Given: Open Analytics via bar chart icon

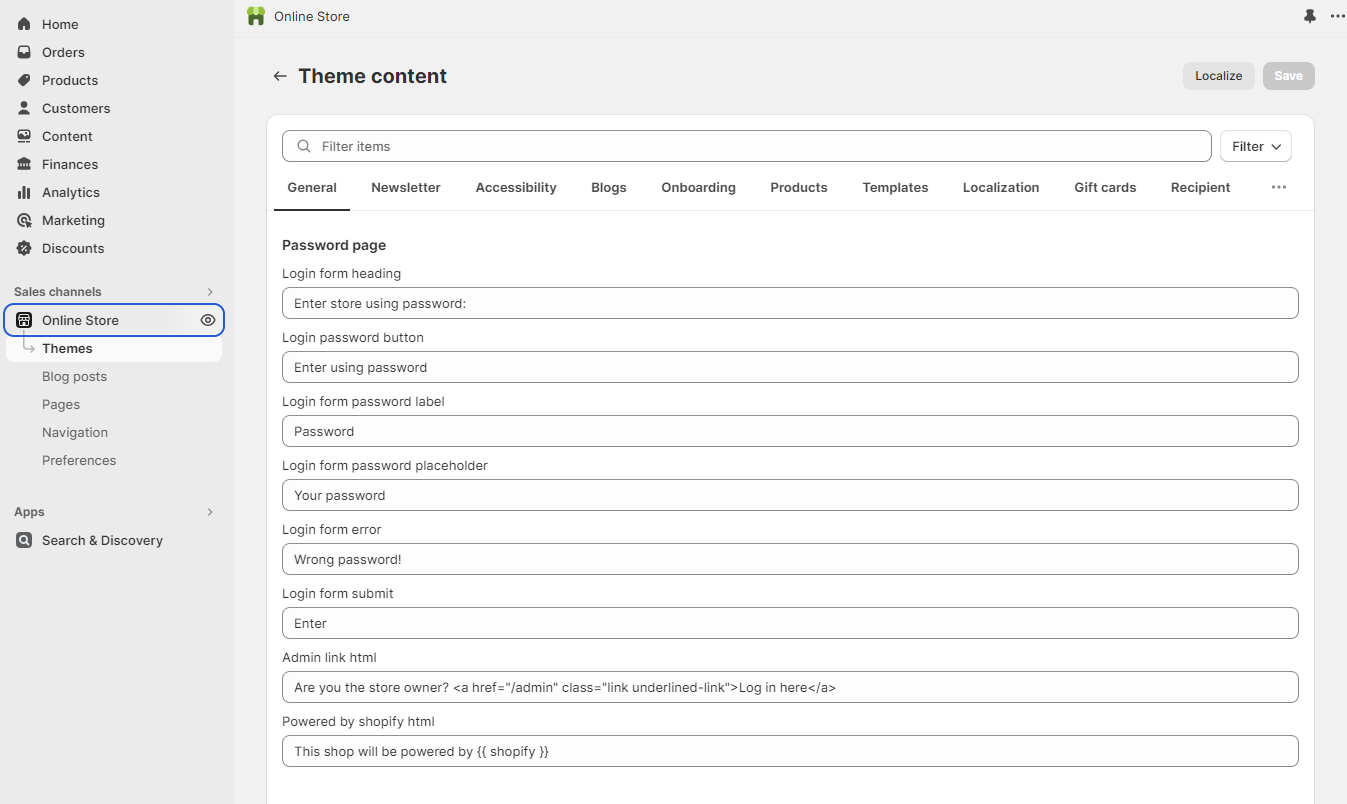Looking at the screenshot, I should coord(24,192).
